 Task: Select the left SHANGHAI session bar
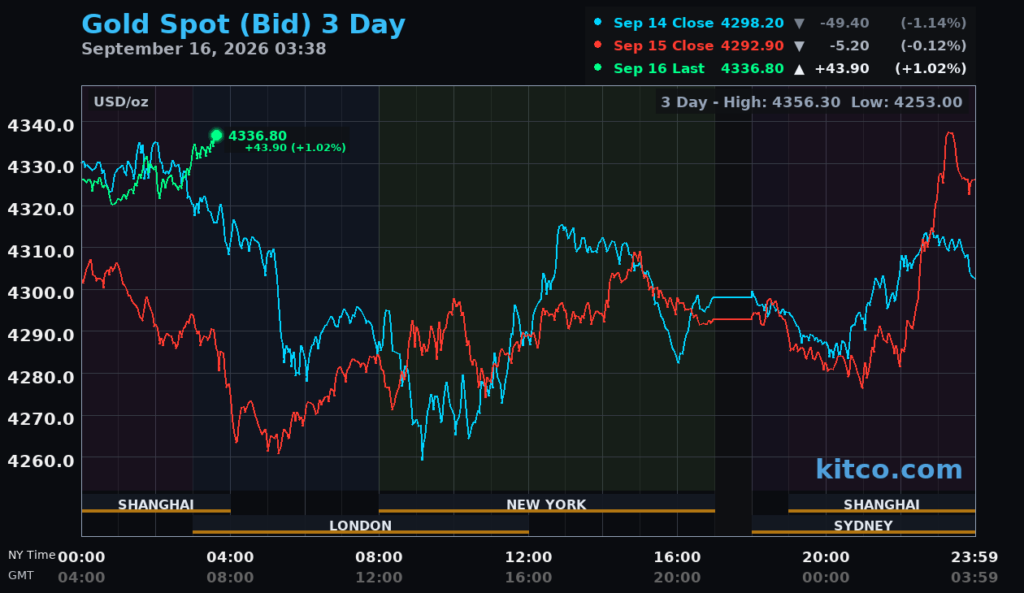coord(156,504)
